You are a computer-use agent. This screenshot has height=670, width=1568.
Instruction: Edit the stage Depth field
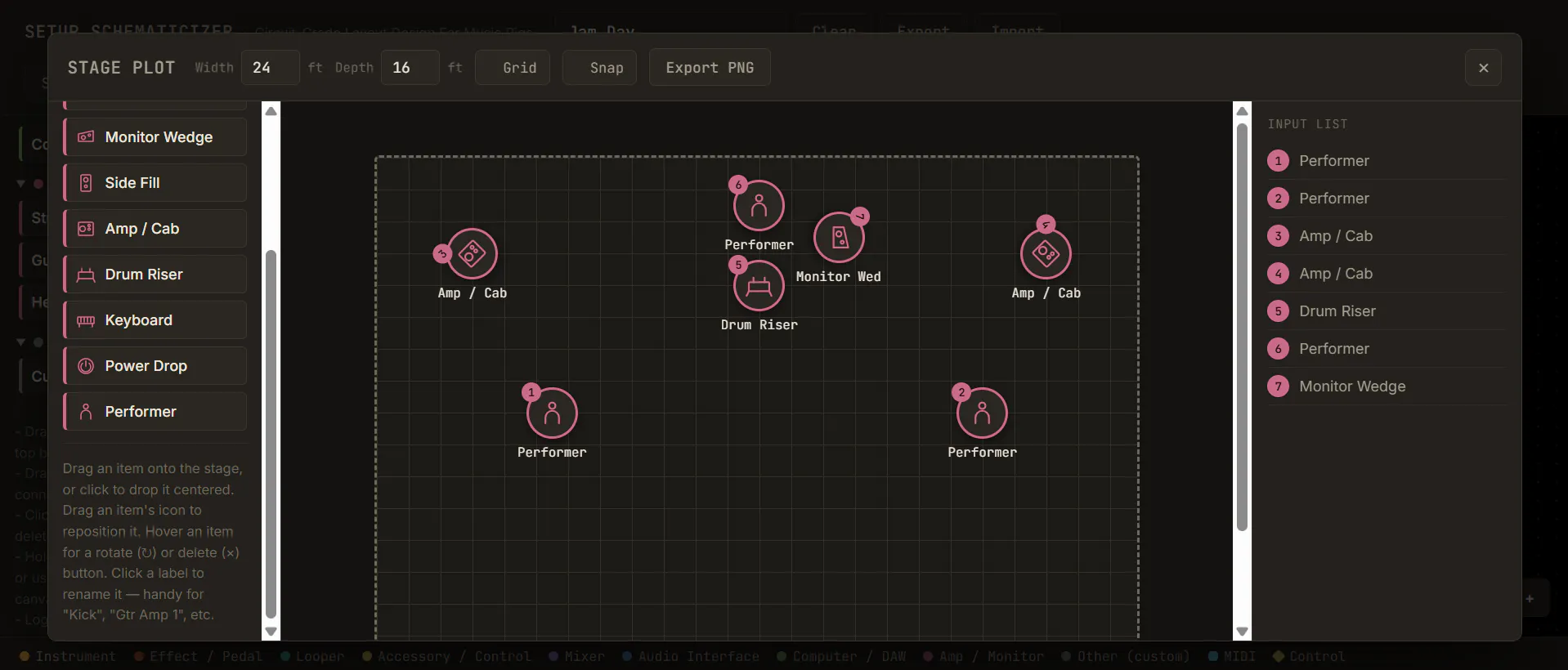point(410,68)
